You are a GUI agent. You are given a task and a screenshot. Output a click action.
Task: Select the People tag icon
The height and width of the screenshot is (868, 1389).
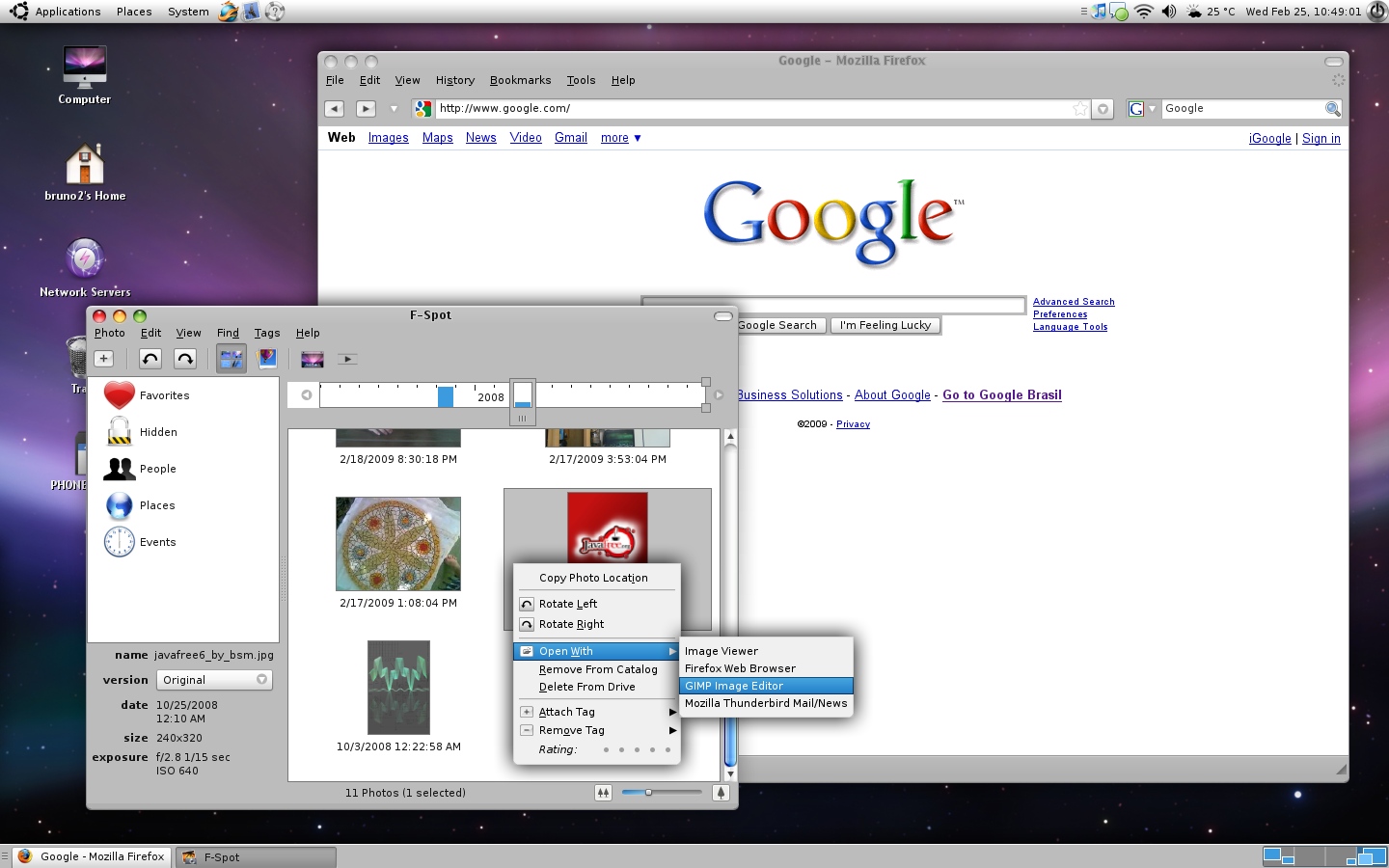click(119, 469)
